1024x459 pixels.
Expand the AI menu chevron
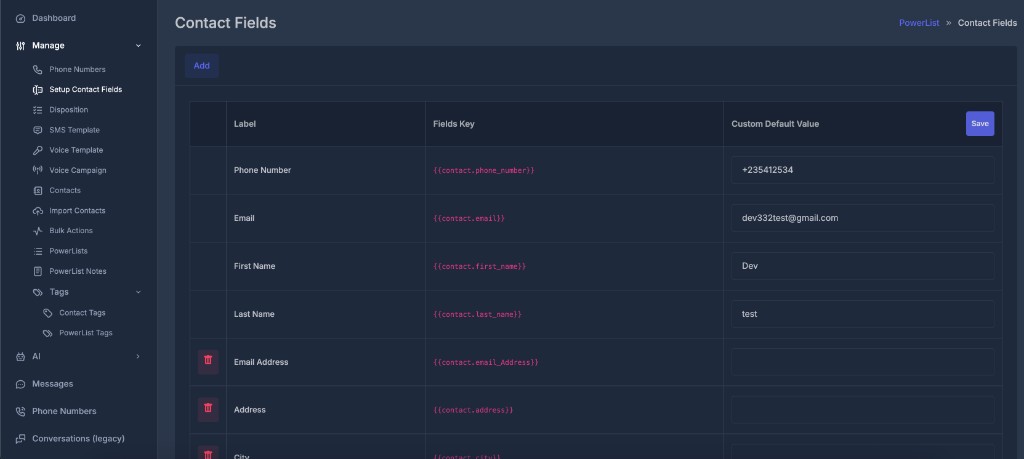[x=138, y=356]
